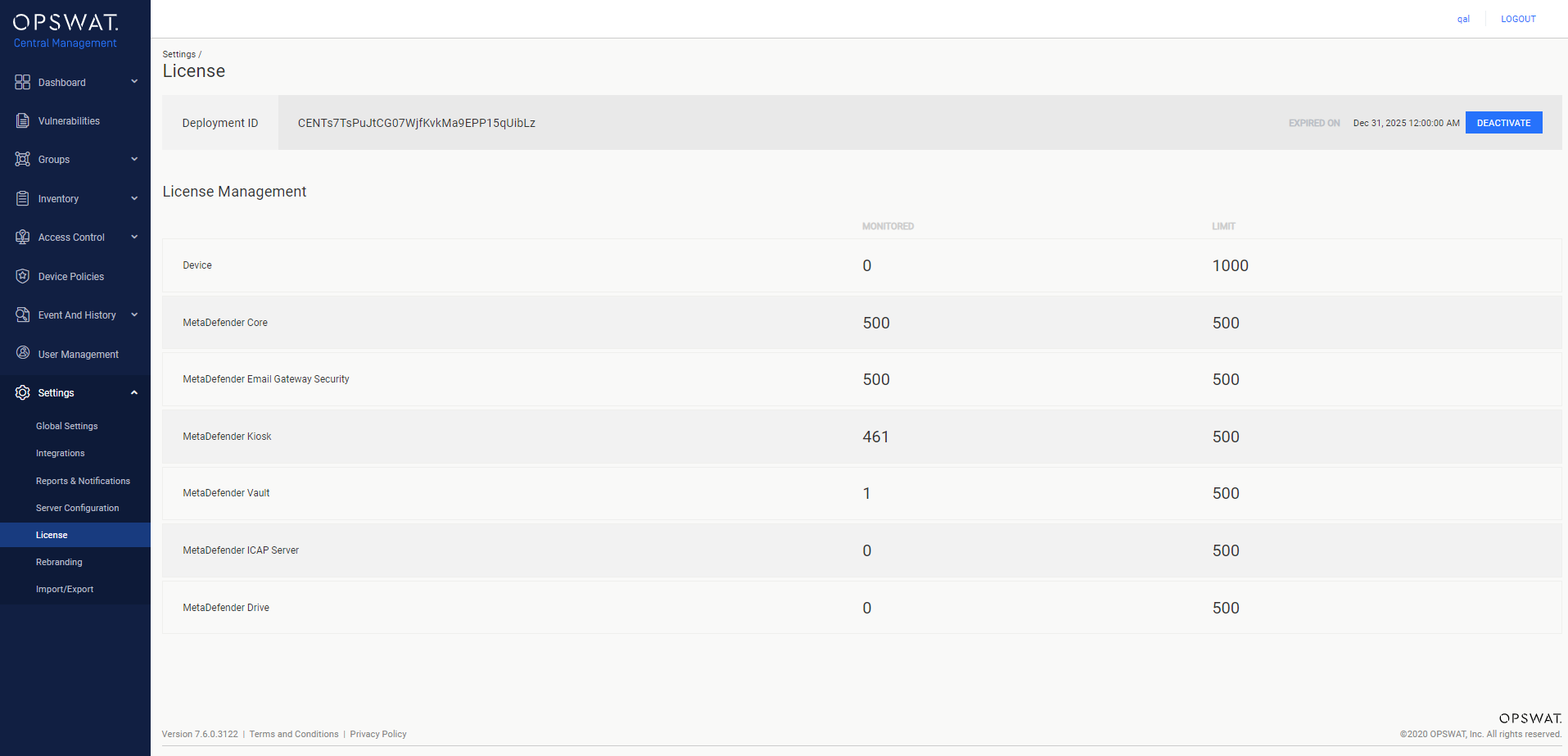
Task: Click the Device Policies shield icon
Action: [x=22, y=276]
